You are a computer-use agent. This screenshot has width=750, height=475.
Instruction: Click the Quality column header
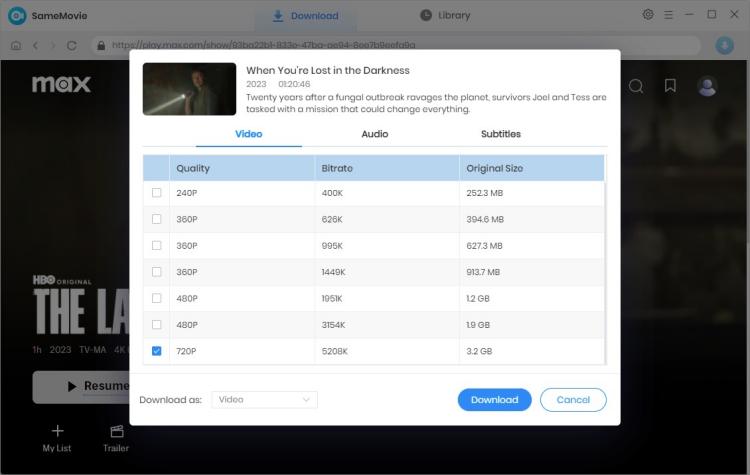[242, 168]
